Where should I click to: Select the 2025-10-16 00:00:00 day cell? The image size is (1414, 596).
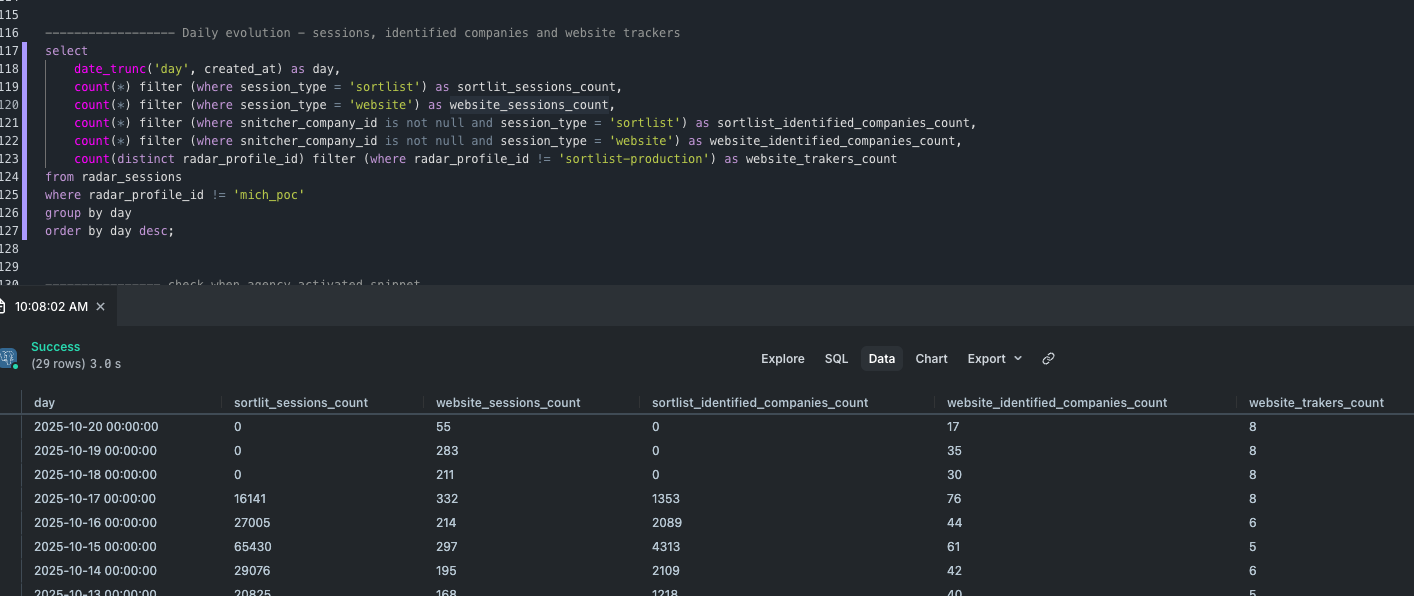96,523
